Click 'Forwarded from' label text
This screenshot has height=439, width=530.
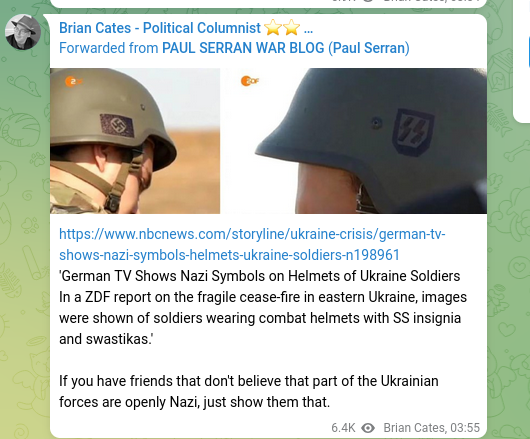point(109,48)
